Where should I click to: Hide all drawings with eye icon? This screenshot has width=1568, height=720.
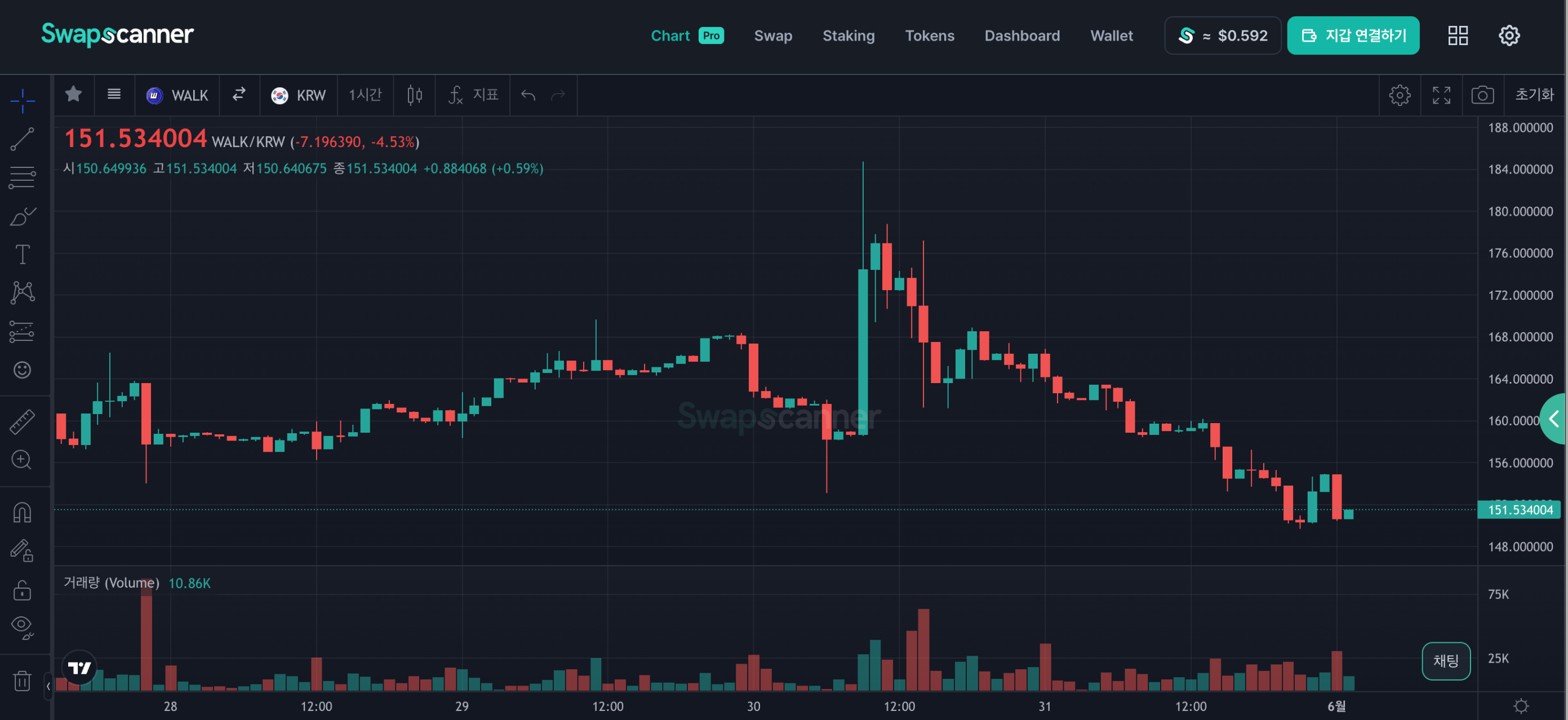click(x=22, y=626)
